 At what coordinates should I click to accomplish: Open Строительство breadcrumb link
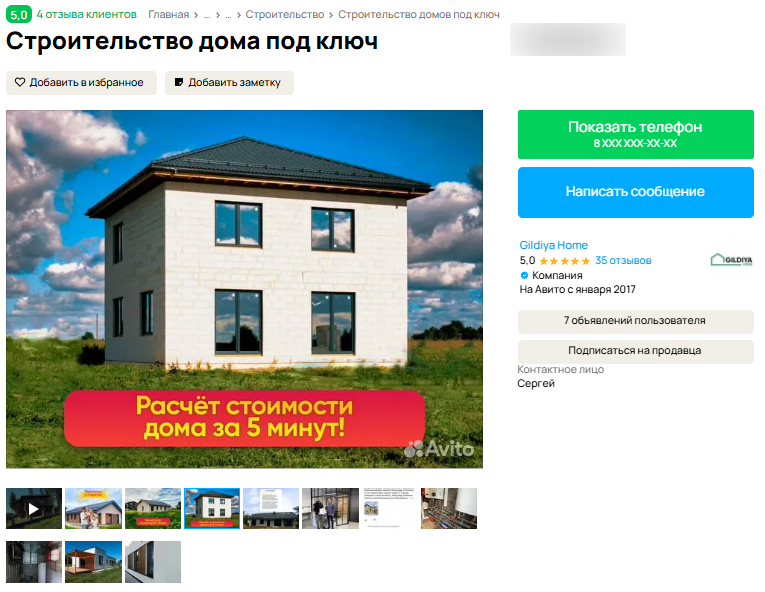point(284,15)
